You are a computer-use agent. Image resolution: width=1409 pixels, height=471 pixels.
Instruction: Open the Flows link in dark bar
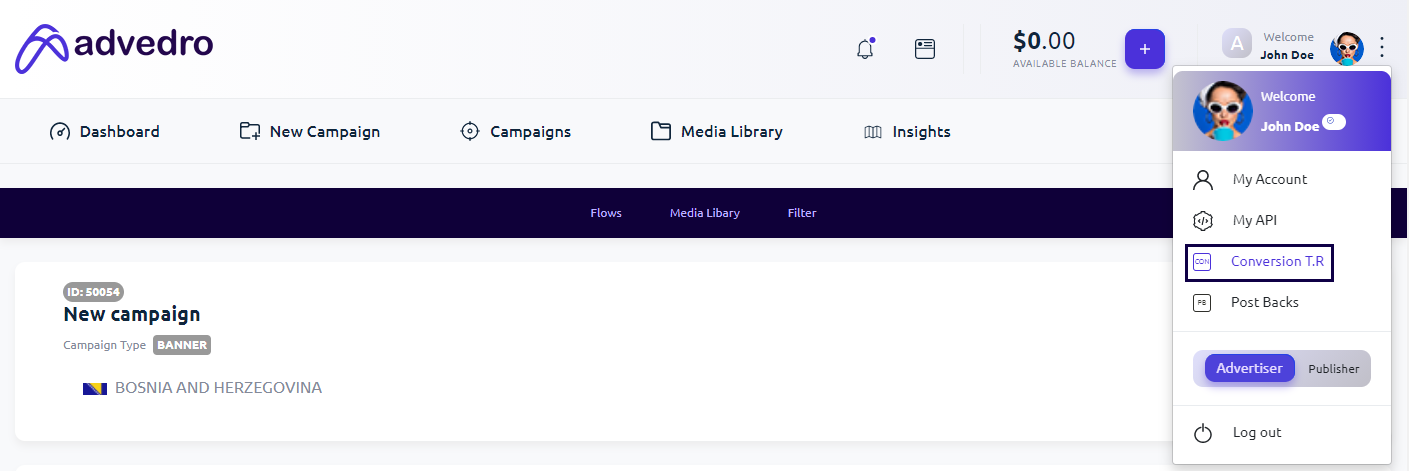coord(606,213)
